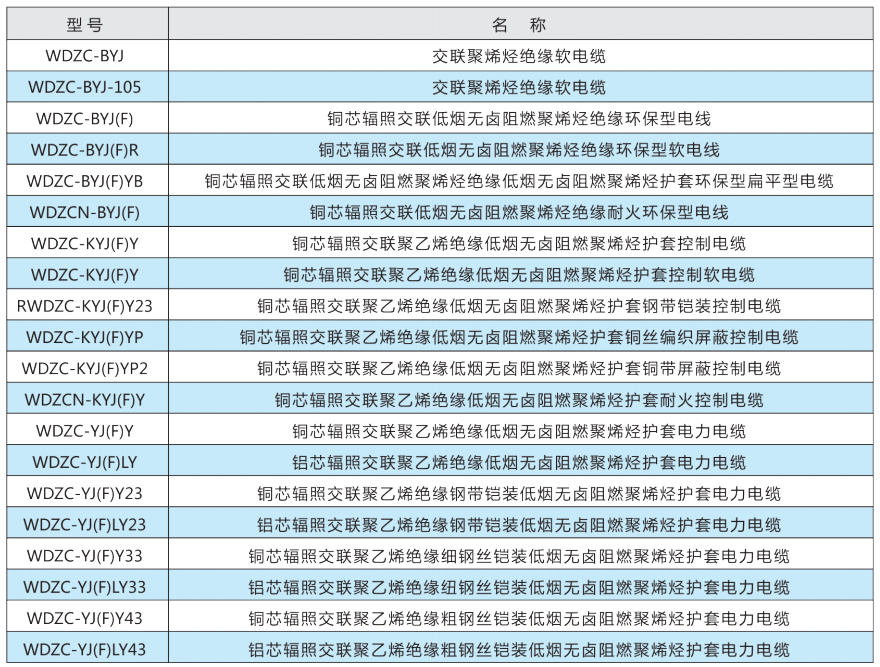The image size is (880, 667).
Task: Click the WDZCN-KYJ(F)Y model cell
Action: 85,400
